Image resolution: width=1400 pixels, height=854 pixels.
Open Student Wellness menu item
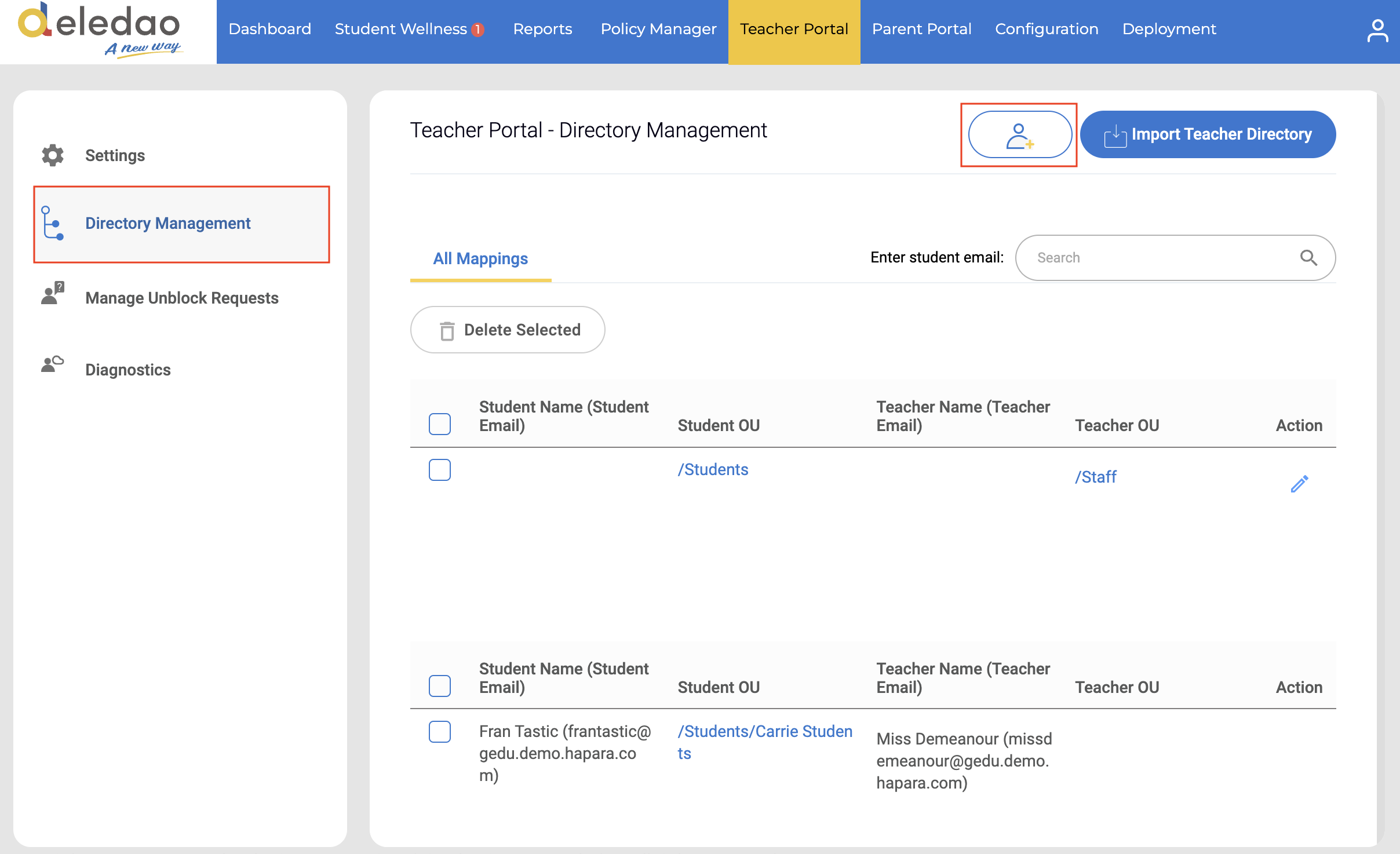pos(401,29)
